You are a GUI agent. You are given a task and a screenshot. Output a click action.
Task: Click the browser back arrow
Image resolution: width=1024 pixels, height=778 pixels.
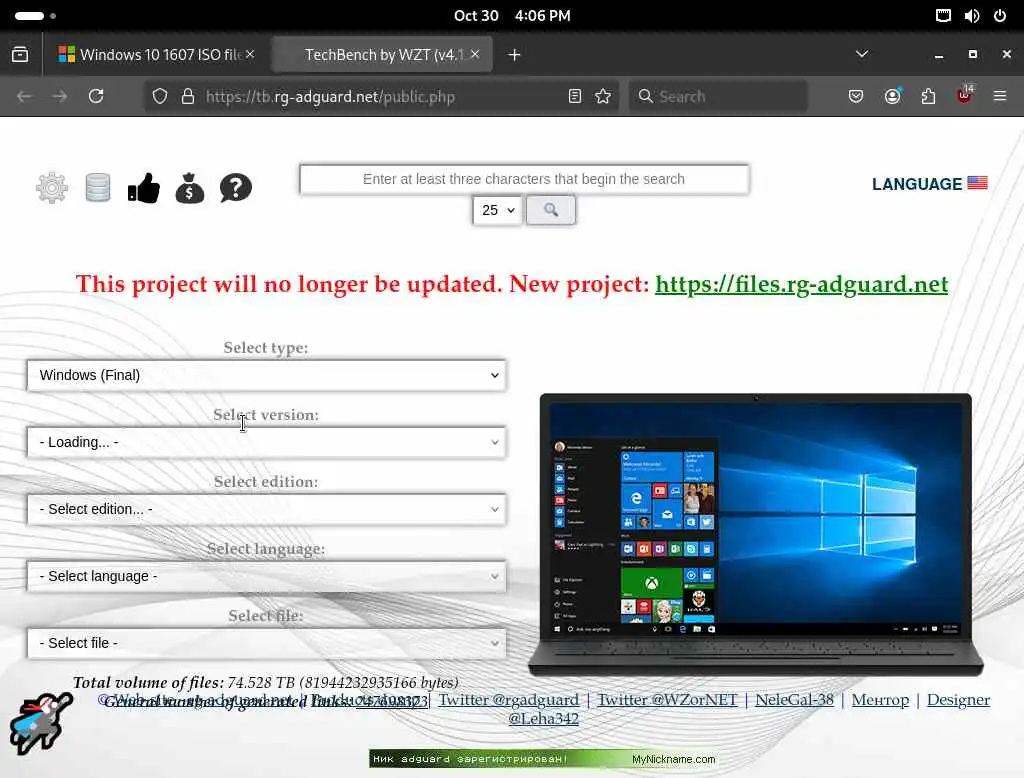click(x=24, y=97)
